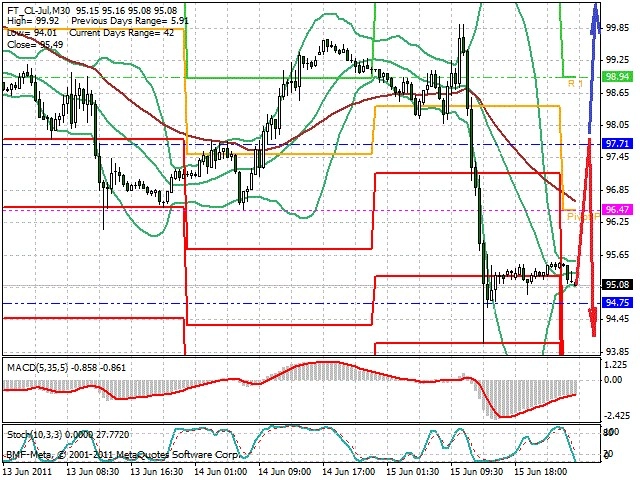Click the blue 94.75 price label

[617, 303]
